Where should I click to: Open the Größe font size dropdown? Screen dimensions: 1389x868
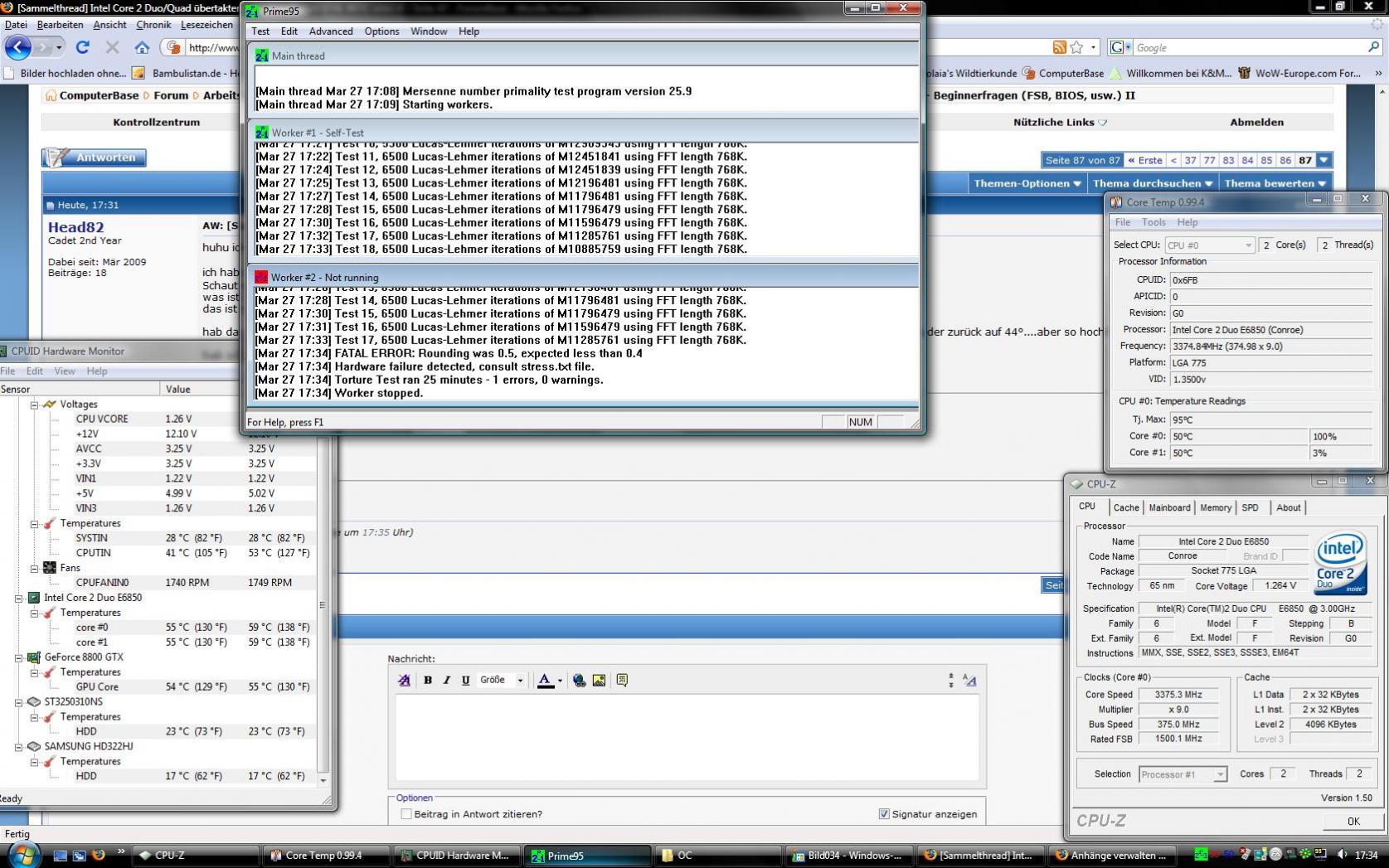[502, 680]
